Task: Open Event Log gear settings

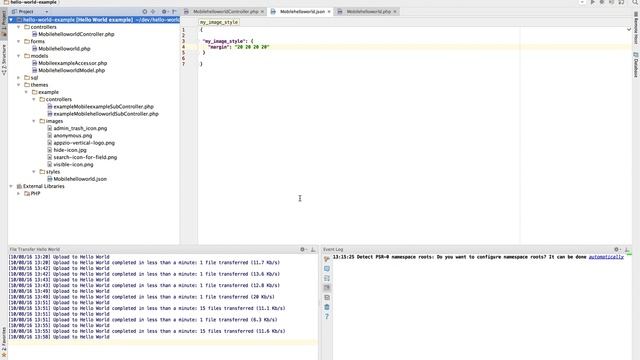Action: tap(617, 249)
